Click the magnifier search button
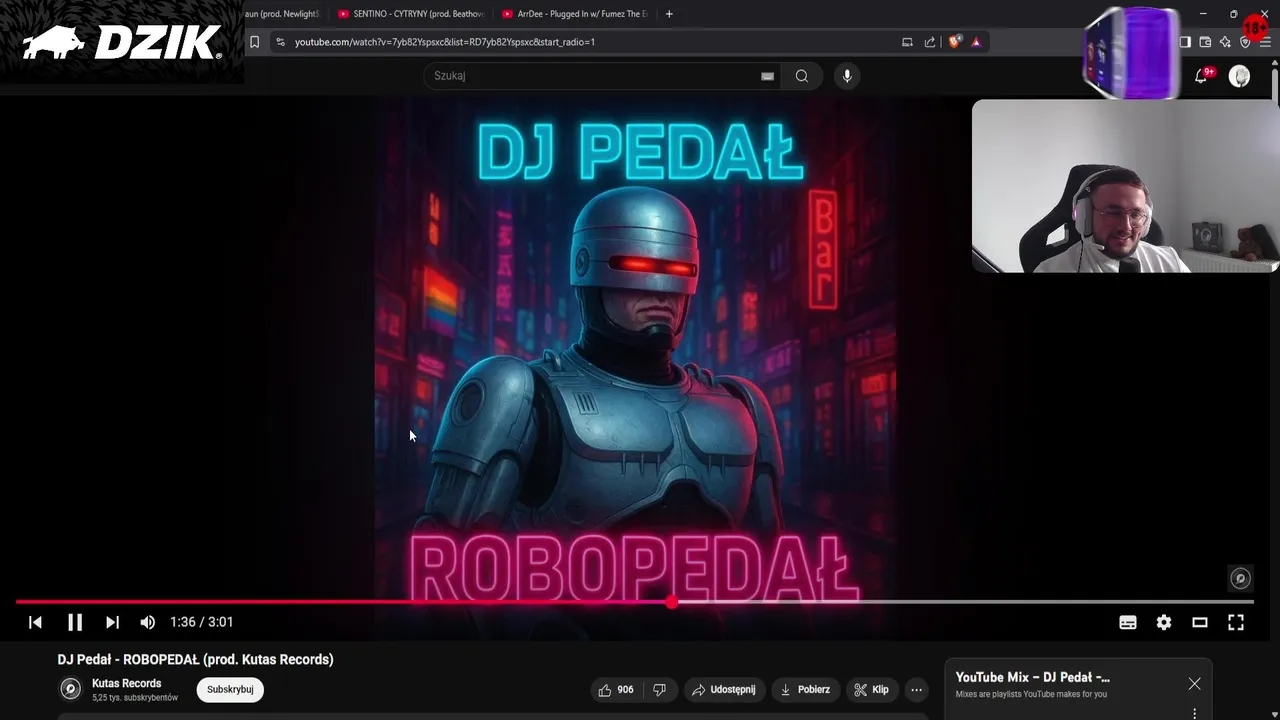The image size is (1280, 720). pyautogui.click(x=801, y=76)
